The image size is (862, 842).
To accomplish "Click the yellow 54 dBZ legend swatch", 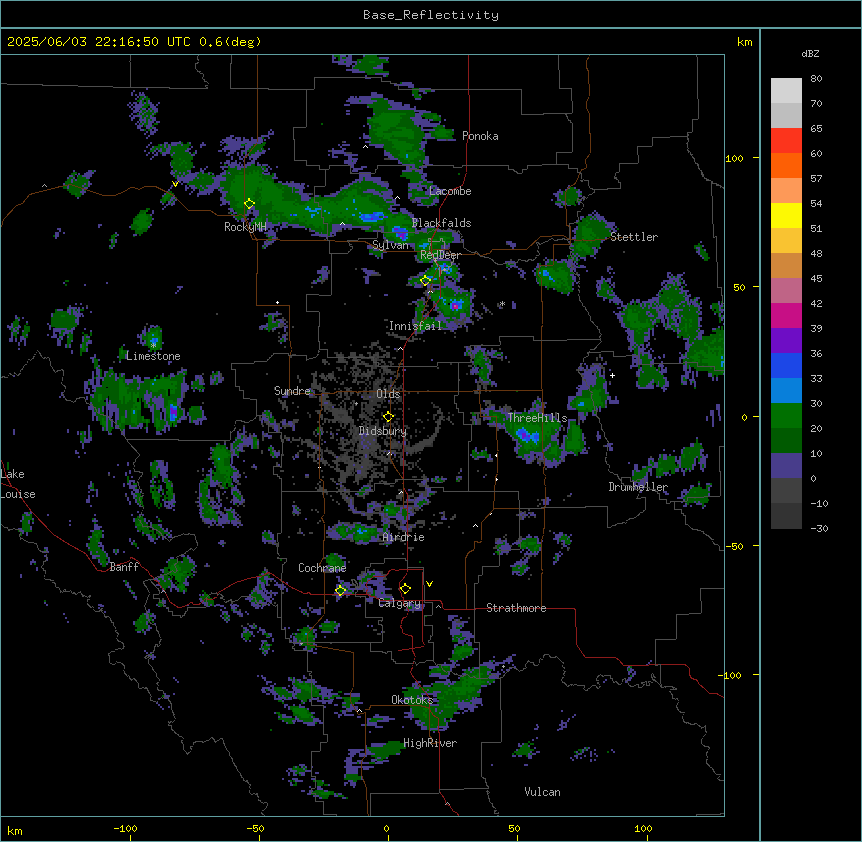I will coord(786,215).
